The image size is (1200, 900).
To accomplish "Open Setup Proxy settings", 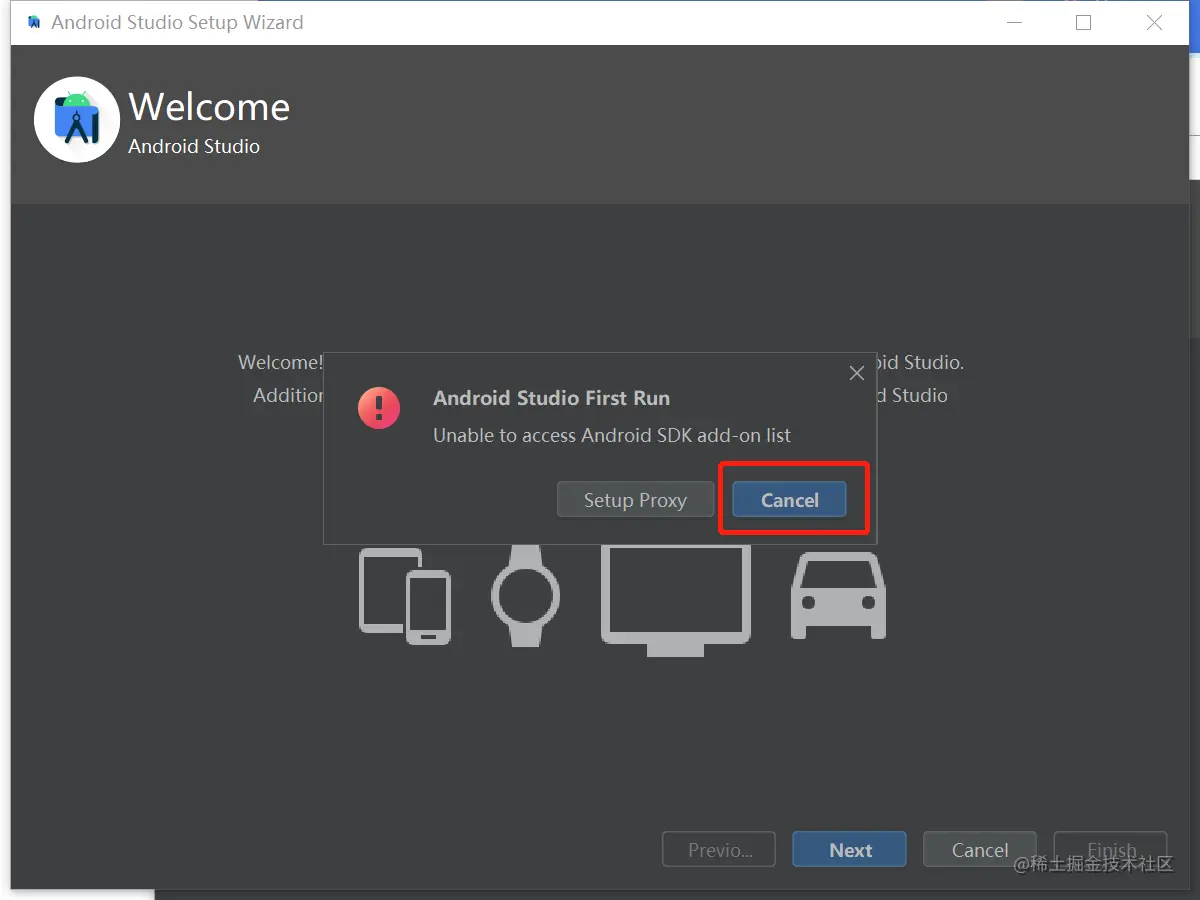I will click(x=635, y=500).
